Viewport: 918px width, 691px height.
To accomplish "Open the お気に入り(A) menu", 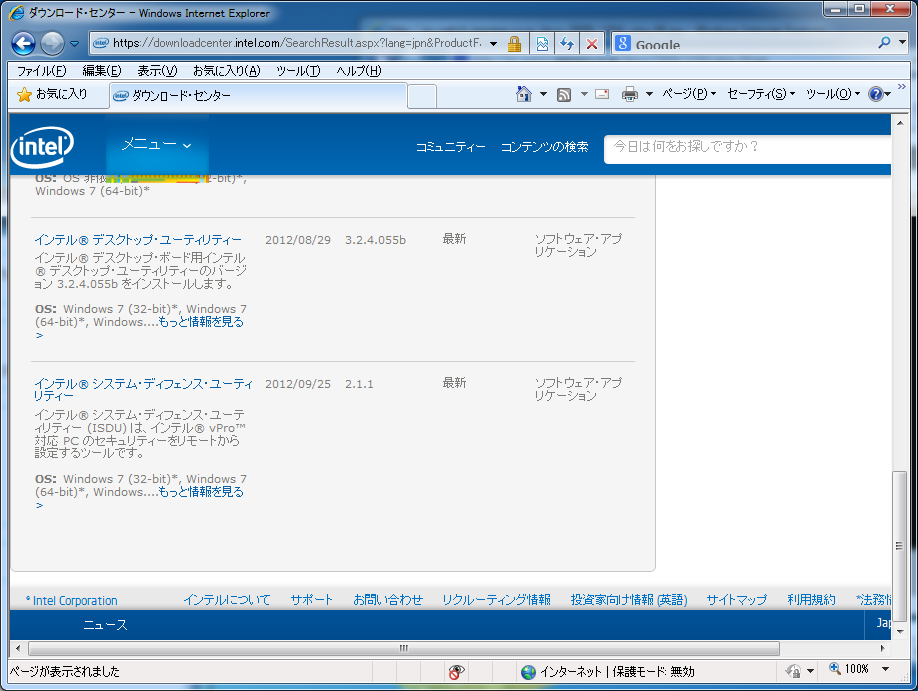I will click(227, 71).
